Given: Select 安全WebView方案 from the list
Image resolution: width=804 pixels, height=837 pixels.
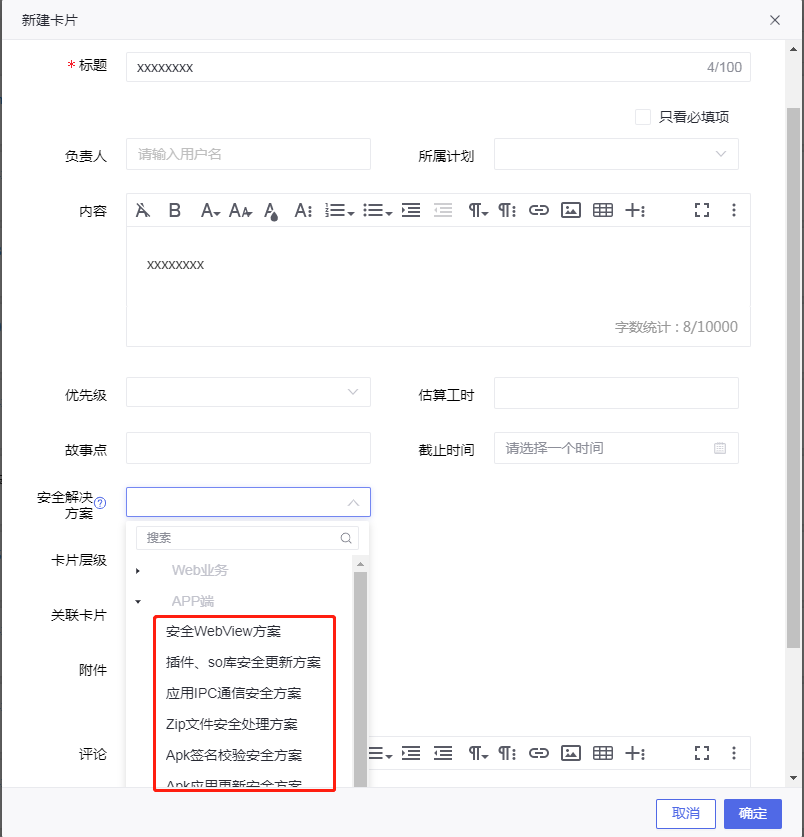Looking at the screenshot, I should [223, 631].
